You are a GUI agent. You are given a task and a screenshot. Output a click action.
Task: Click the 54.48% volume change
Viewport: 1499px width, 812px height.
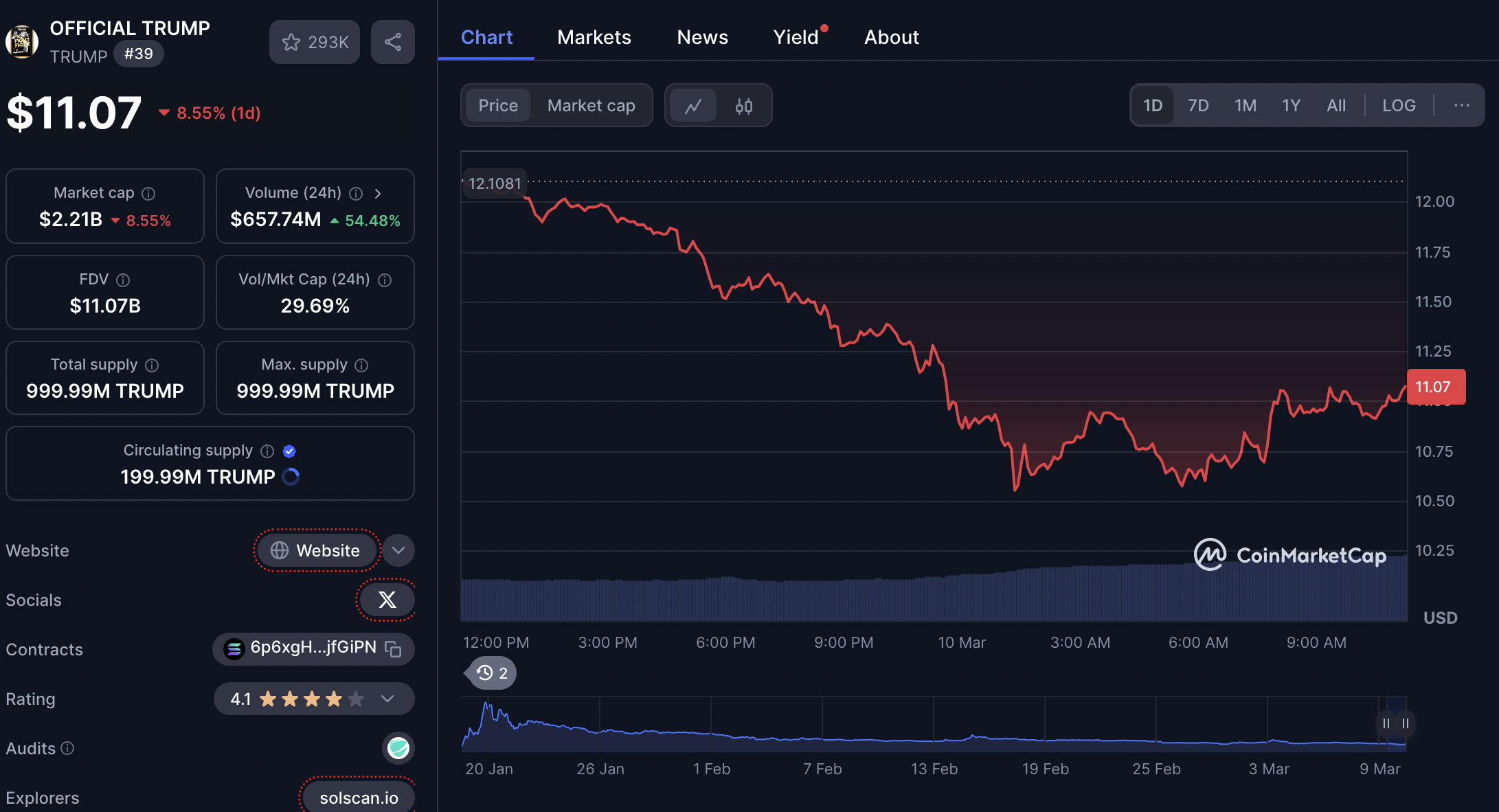click(365, 221)
